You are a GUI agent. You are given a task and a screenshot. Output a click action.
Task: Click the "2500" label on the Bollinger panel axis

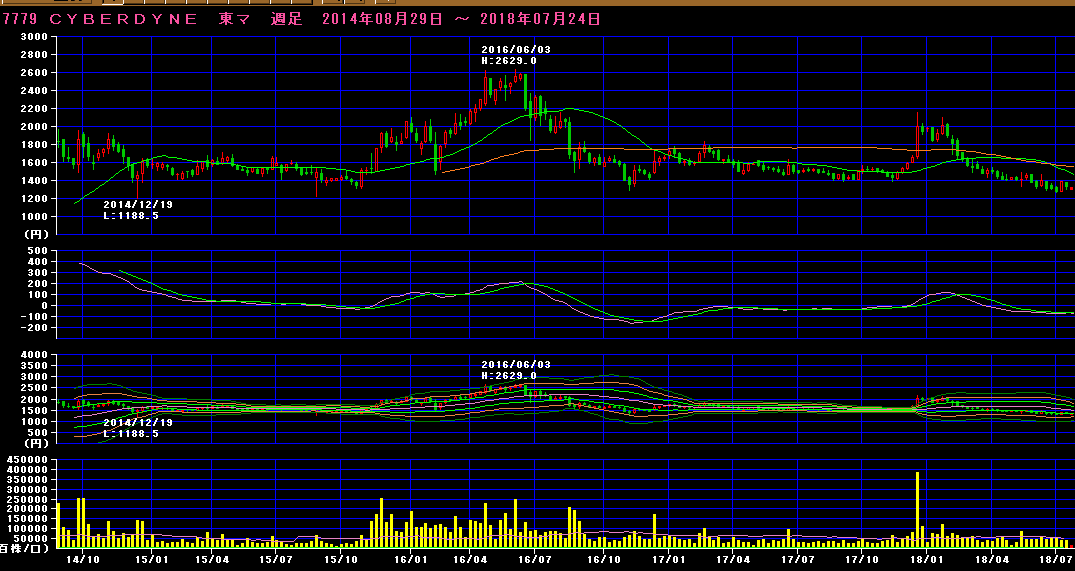tap(34, 388)
